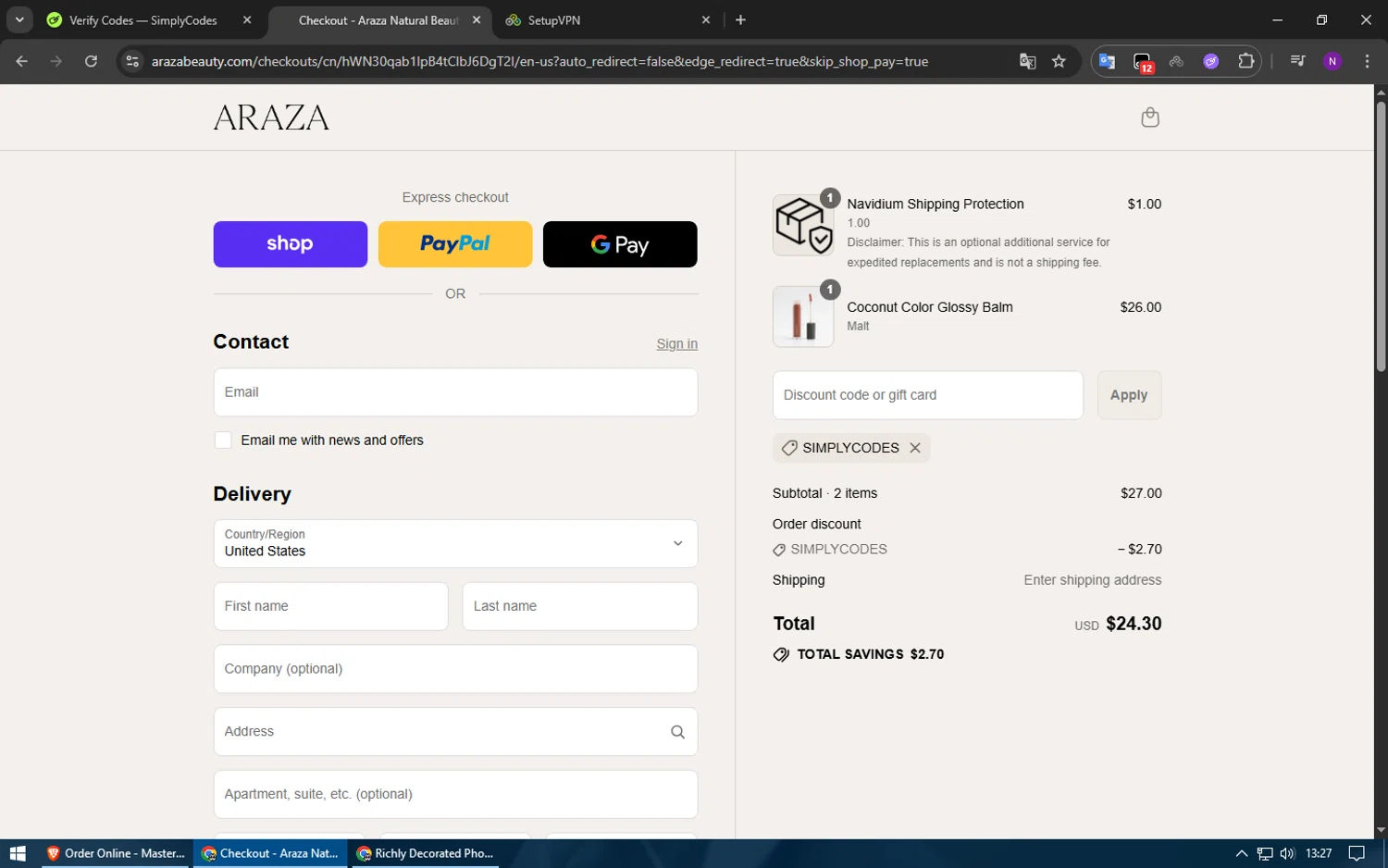This screenshot has height=868, width=1388.
Task: Open the Windows notification center
Action: [1357, 853]
